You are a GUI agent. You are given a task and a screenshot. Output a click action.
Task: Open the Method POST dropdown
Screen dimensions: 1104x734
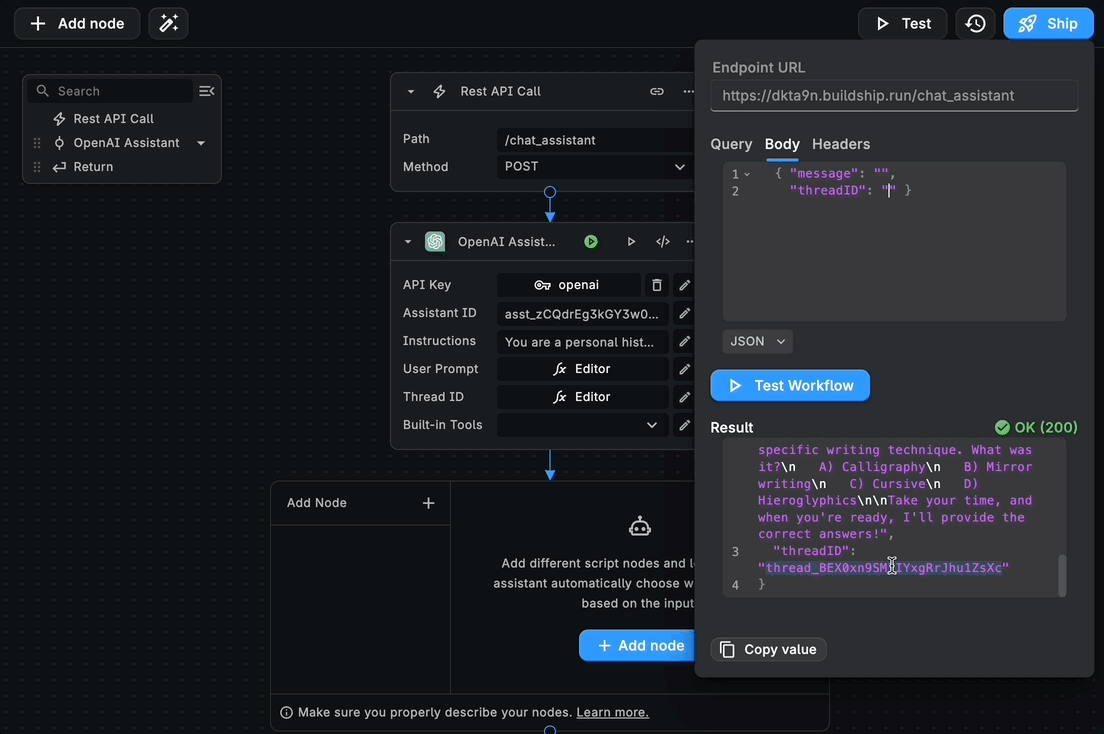pos(594,167)
